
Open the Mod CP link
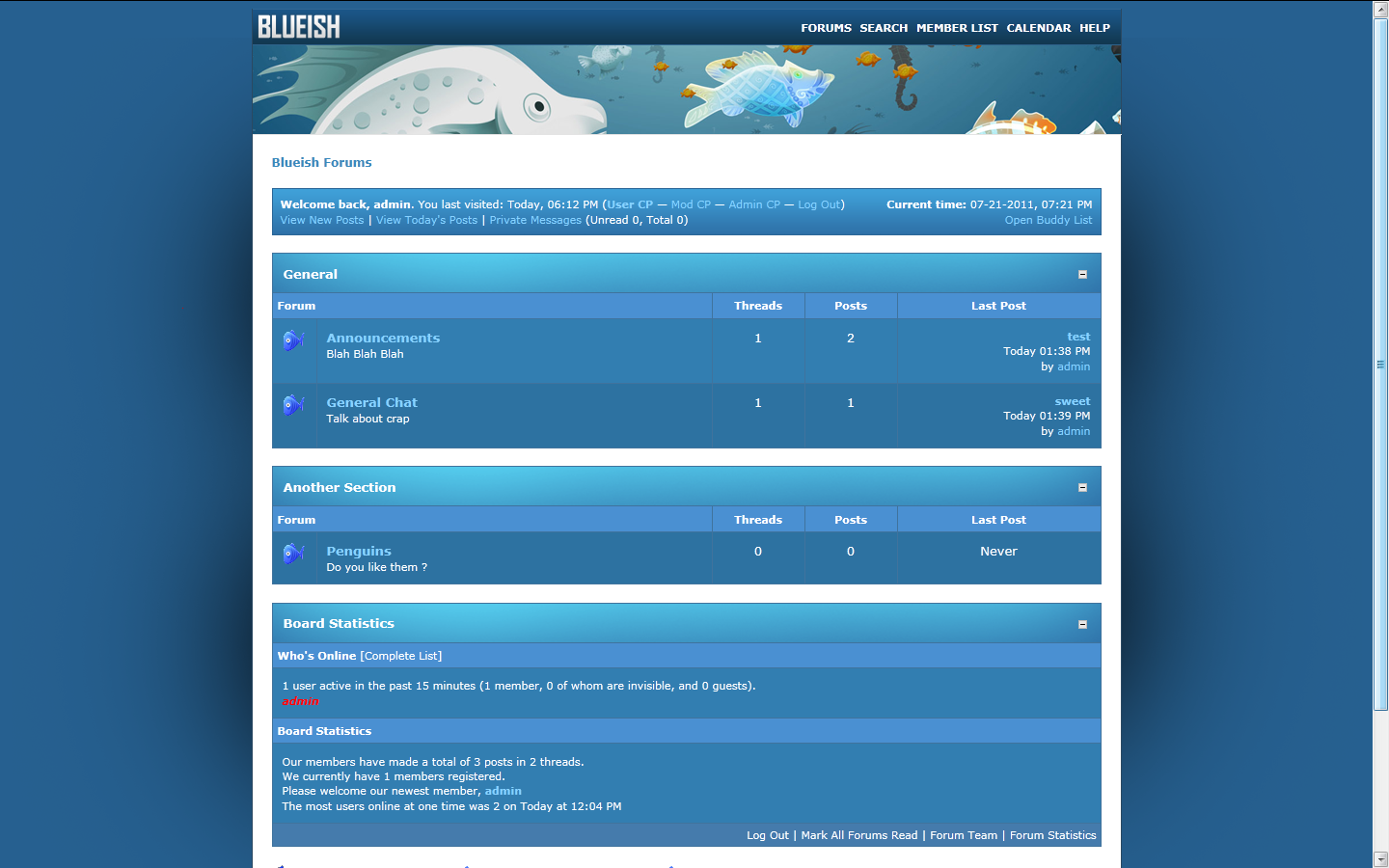[x=691, y=204]
